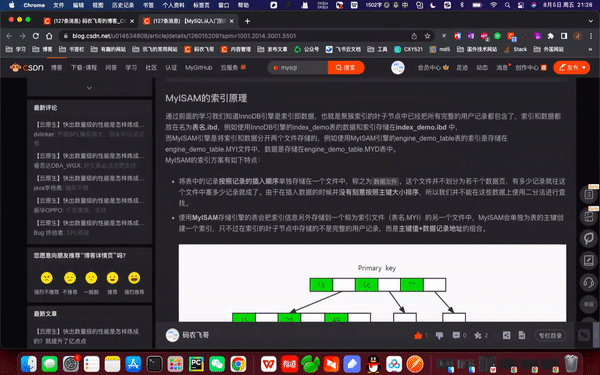Click the star favorite icon in footer

pos(478,335)
